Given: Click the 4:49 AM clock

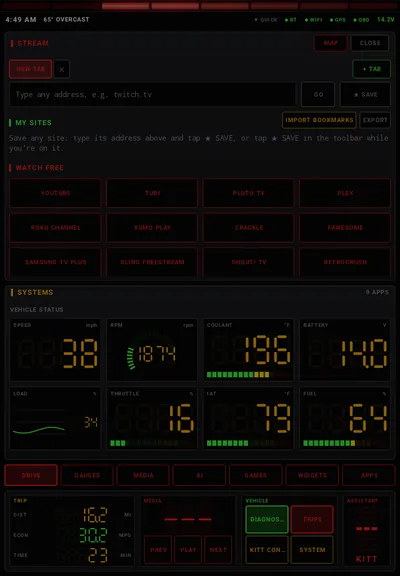Looking at the screenshot, I should 21,19.
